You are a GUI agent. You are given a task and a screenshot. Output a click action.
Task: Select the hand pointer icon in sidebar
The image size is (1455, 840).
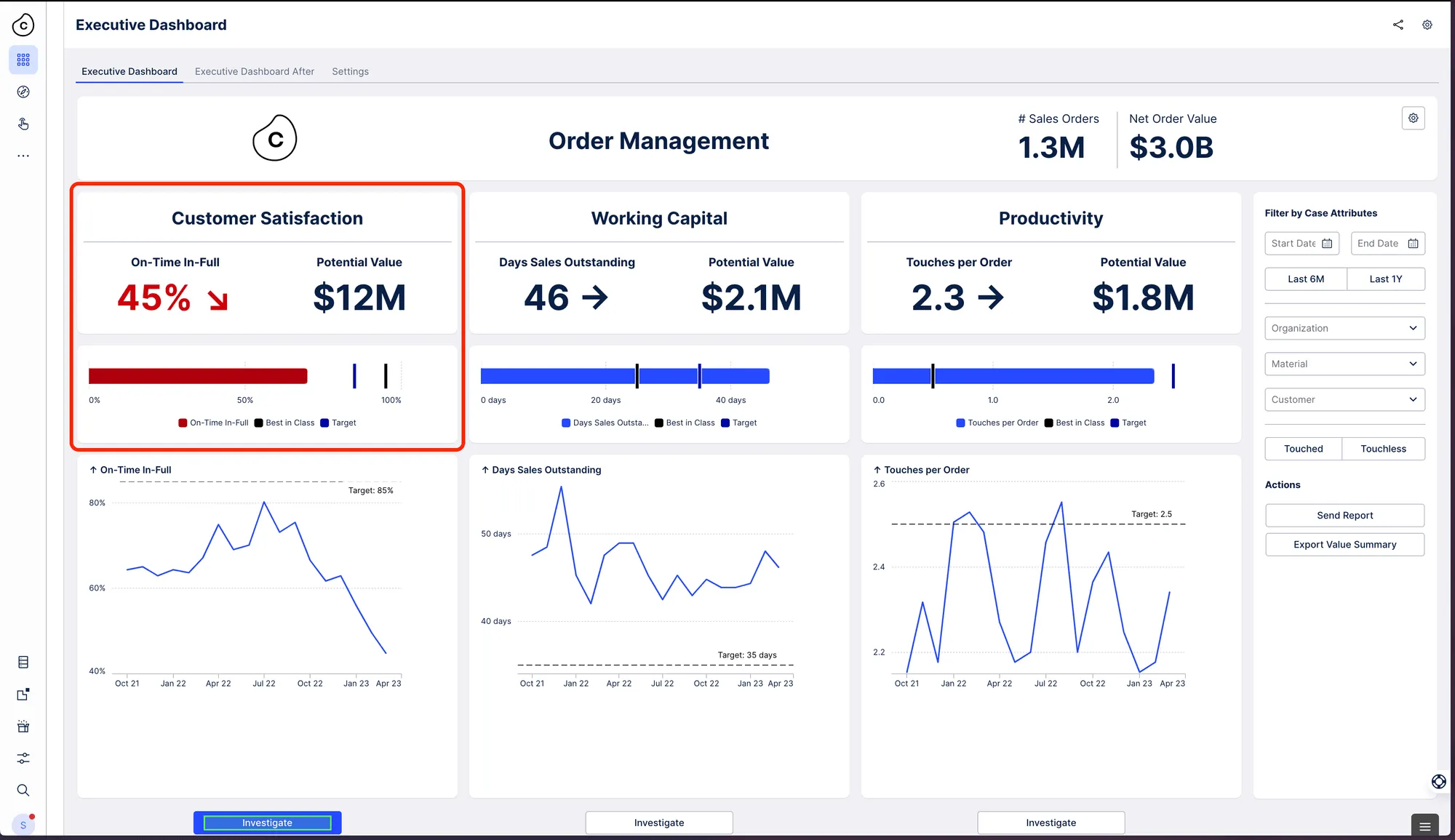(23, 124)
